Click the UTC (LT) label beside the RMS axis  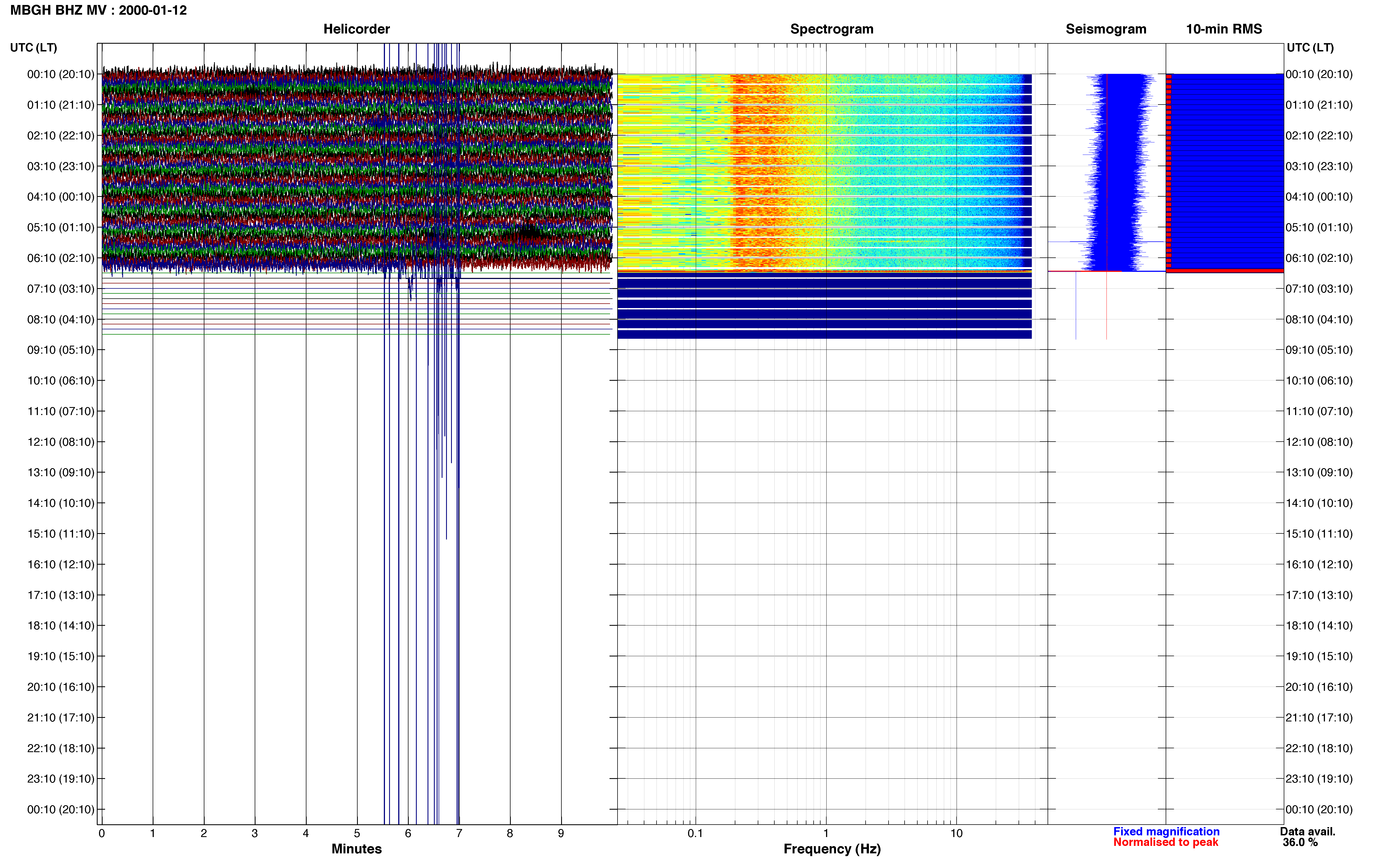1310,48
